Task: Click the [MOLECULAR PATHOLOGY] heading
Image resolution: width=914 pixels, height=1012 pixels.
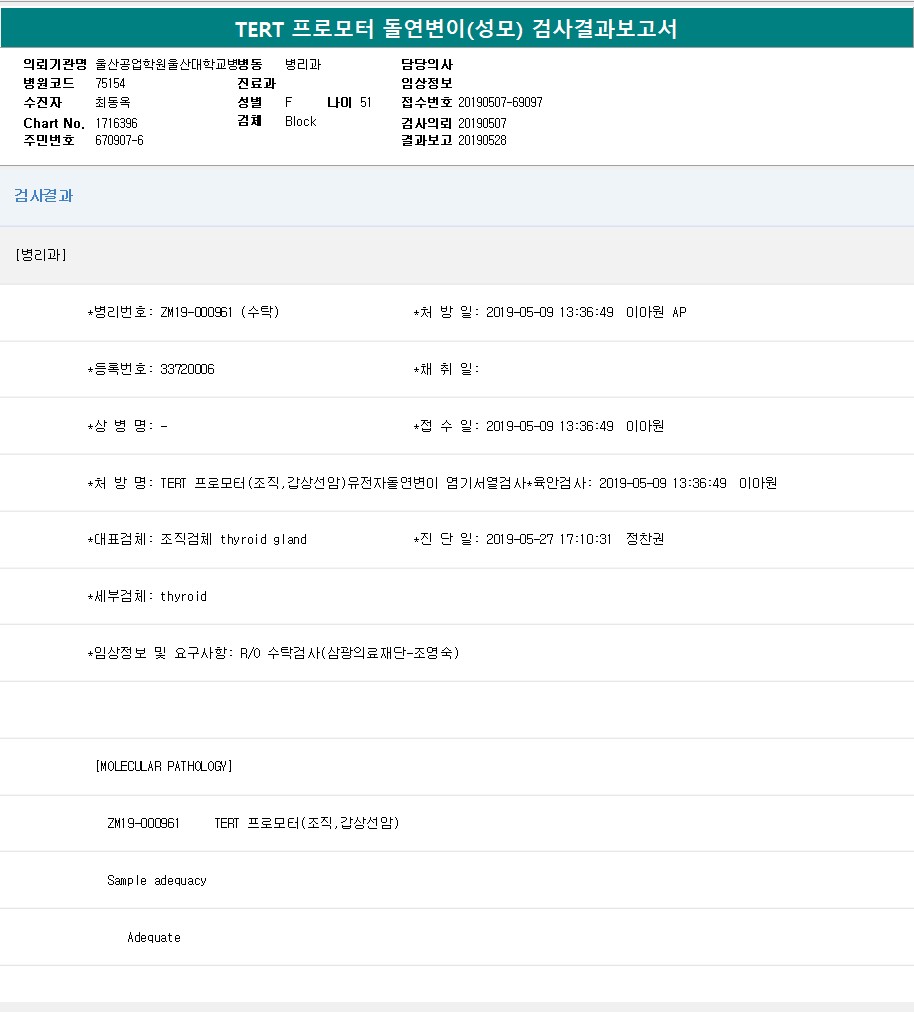Action: [x=164, y=766]
